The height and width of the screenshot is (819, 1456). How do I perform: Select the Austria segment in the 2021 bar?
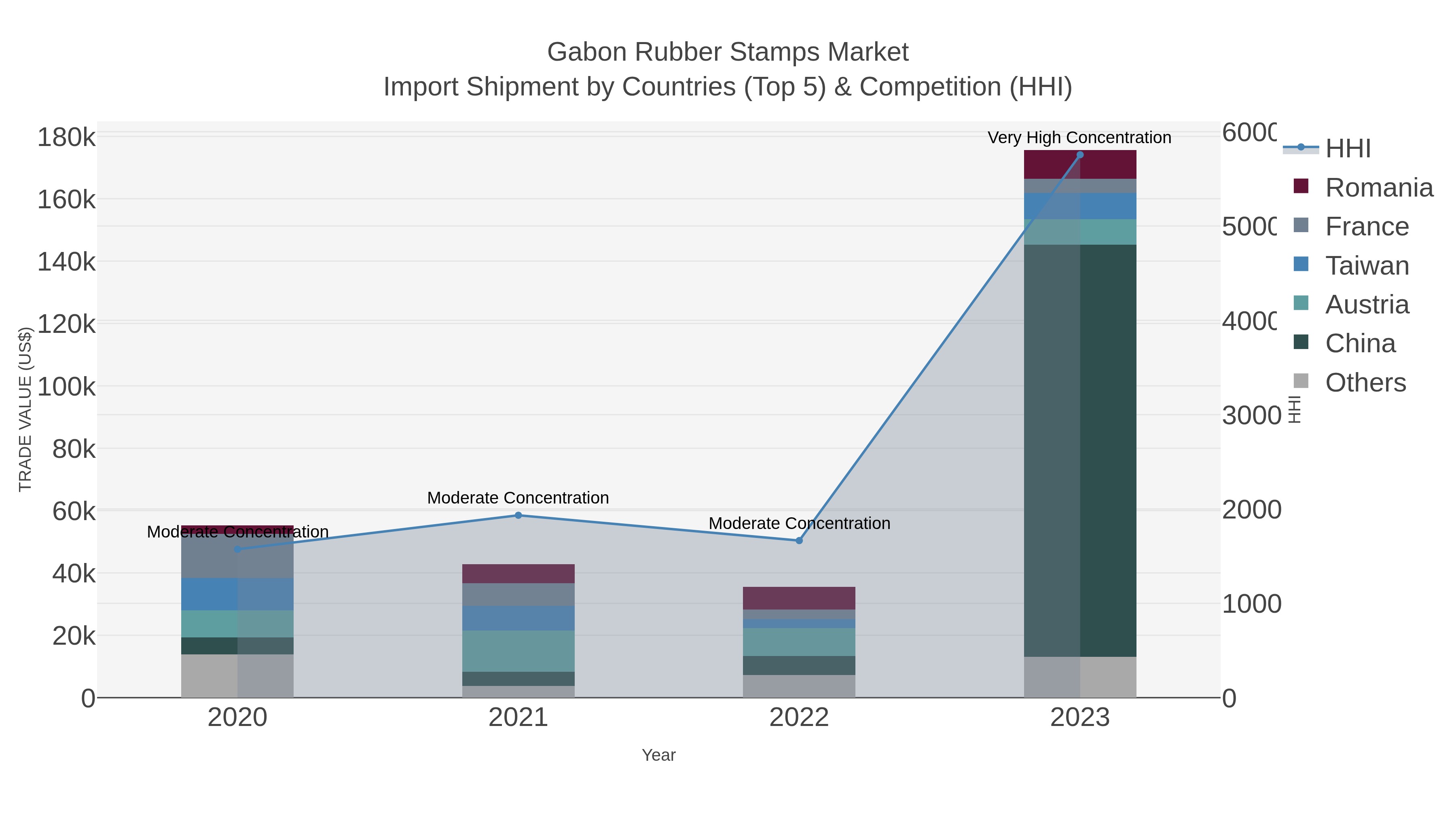518,651
